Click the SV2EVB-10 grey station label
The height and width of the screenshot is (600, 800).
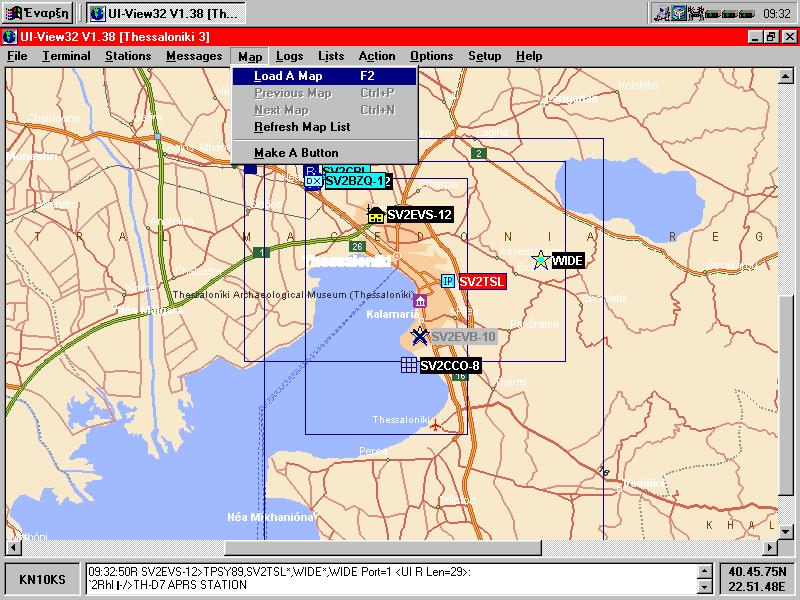click(463, 337)
